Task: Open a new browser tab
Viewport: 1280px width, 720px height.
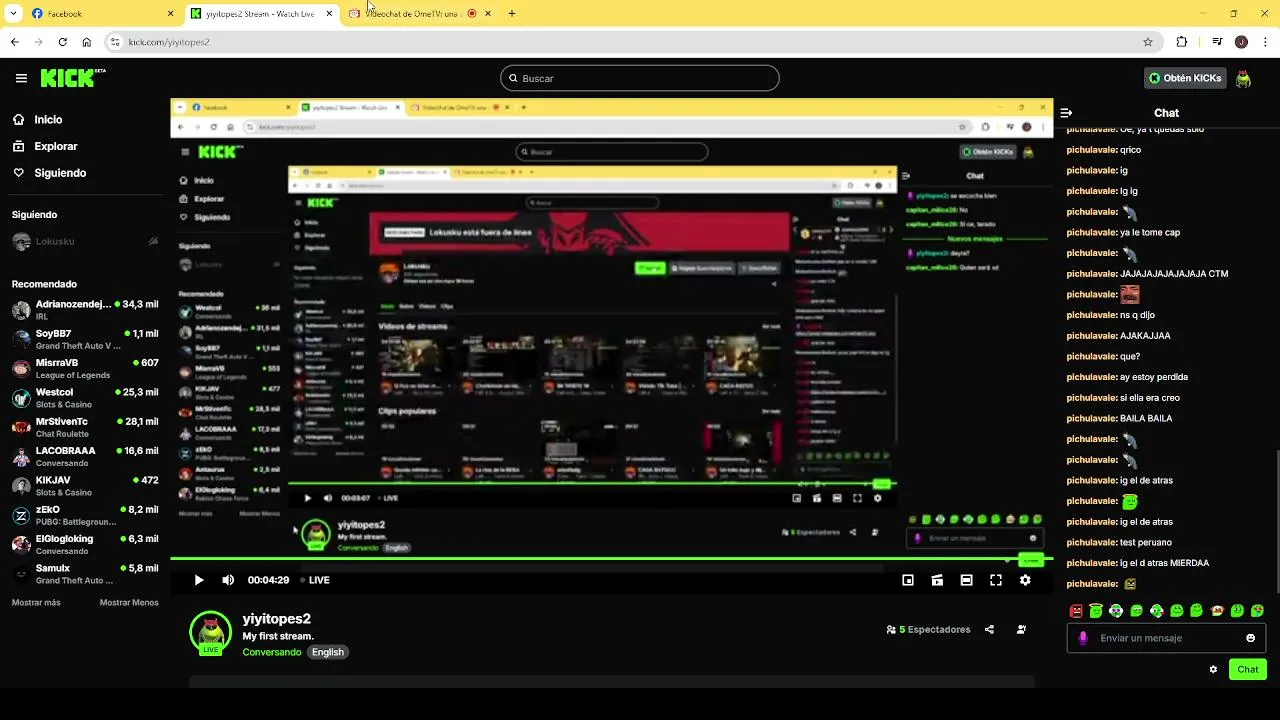Action: tap(512, 14)
